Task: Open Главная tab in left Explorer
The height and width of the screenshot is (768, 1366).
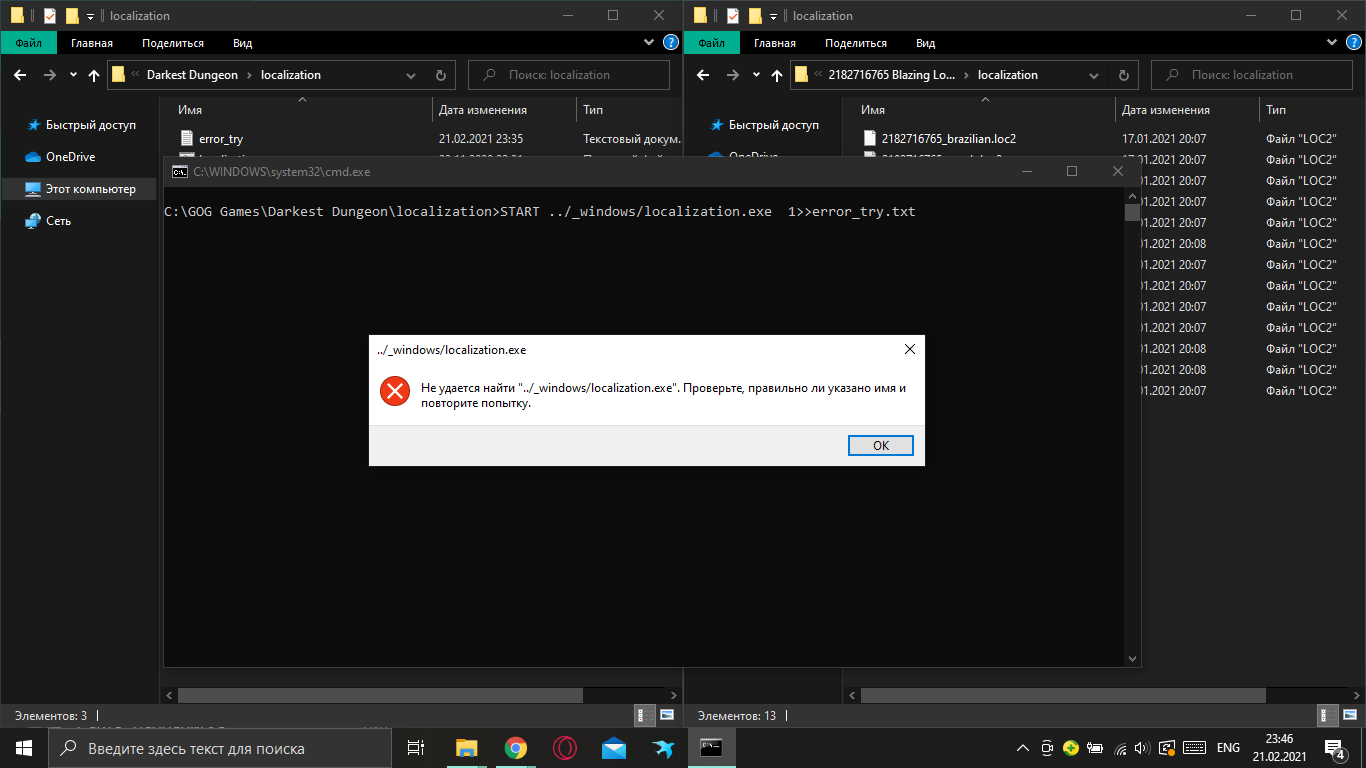Action: [x=92, y=43]
